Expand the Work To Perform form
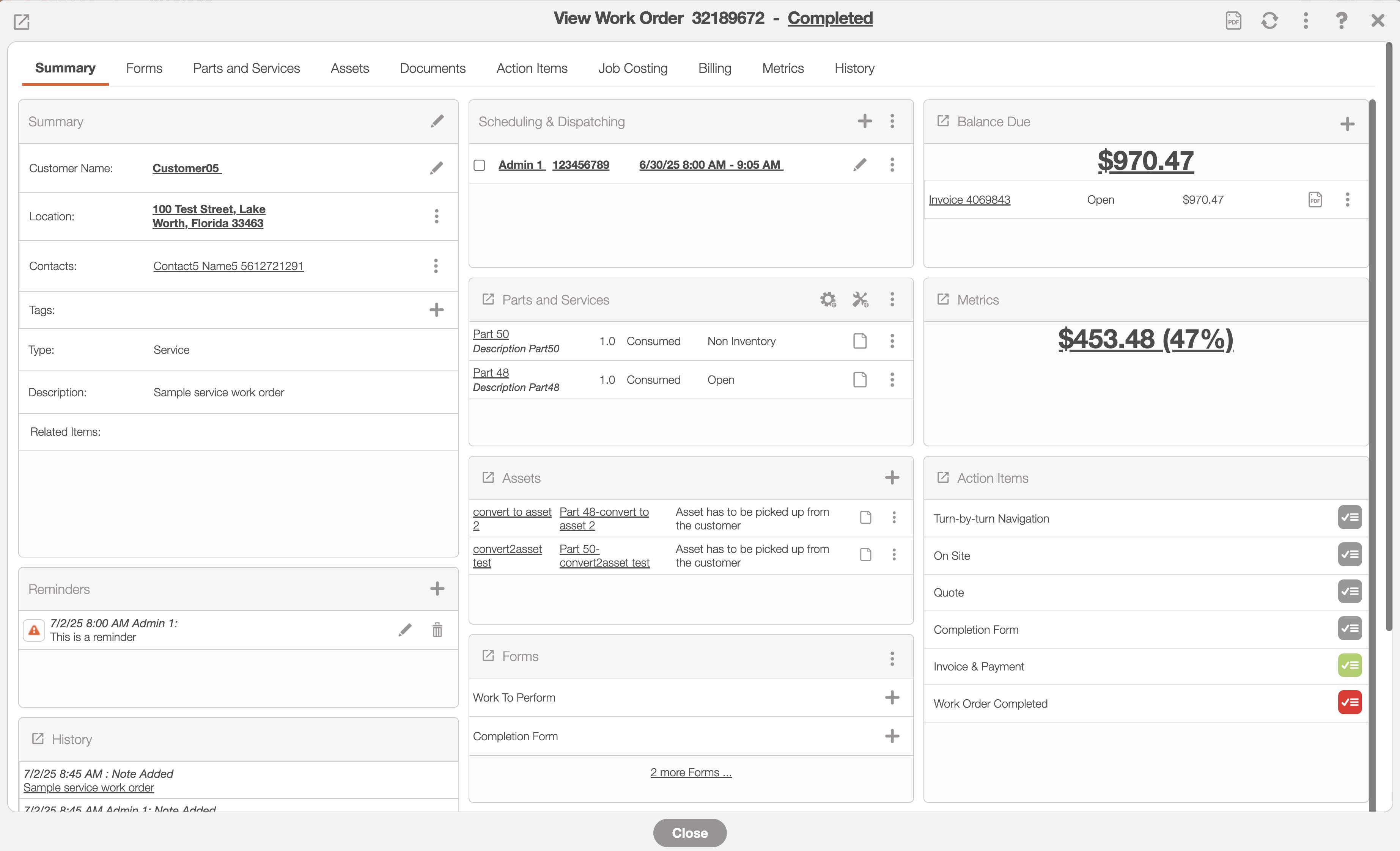The image size is (1400, 851). tap(892, 697)
